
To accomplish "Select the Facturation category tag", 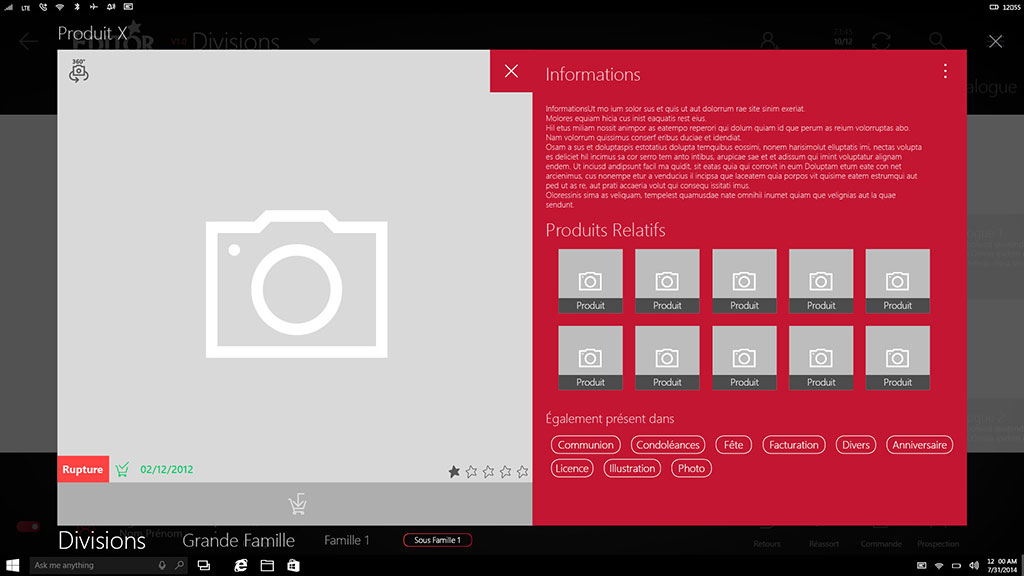I will (794, 445).
